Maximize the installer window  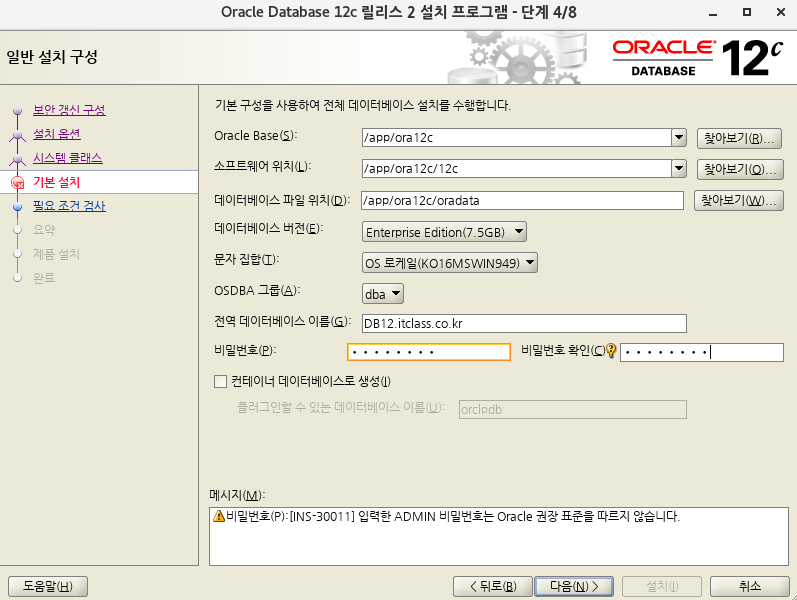click(x=747, y=12)
